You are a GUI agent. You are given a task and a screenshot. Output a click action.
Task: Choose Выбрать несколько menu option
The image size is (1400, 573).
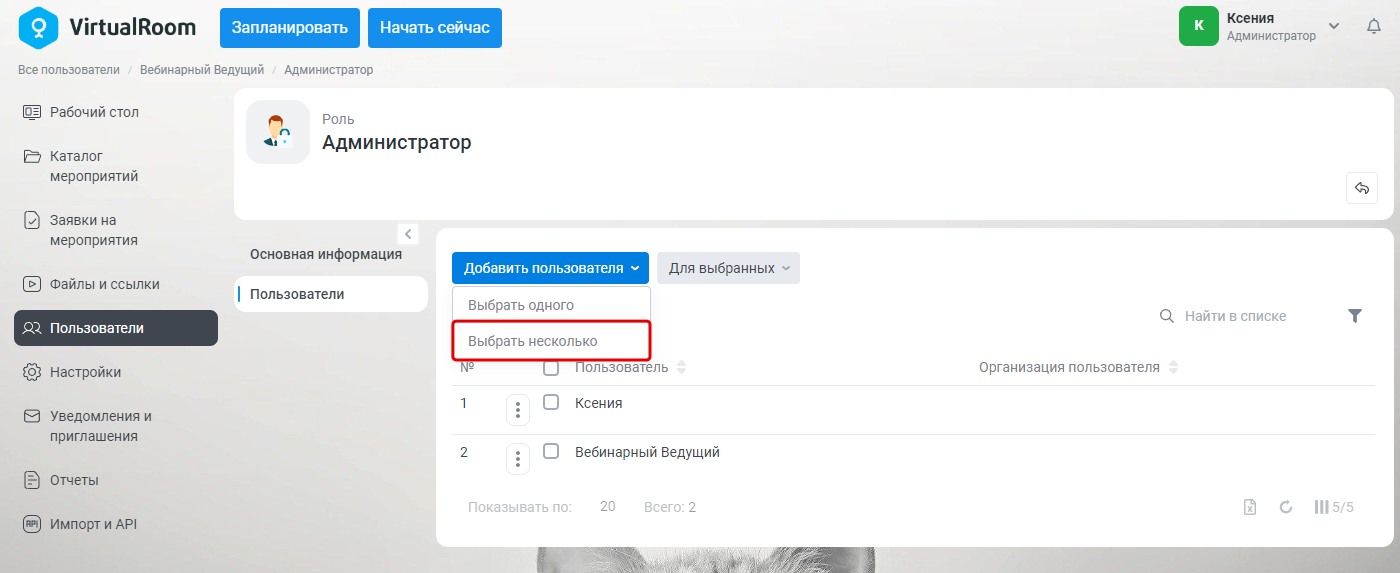(551, 341)
